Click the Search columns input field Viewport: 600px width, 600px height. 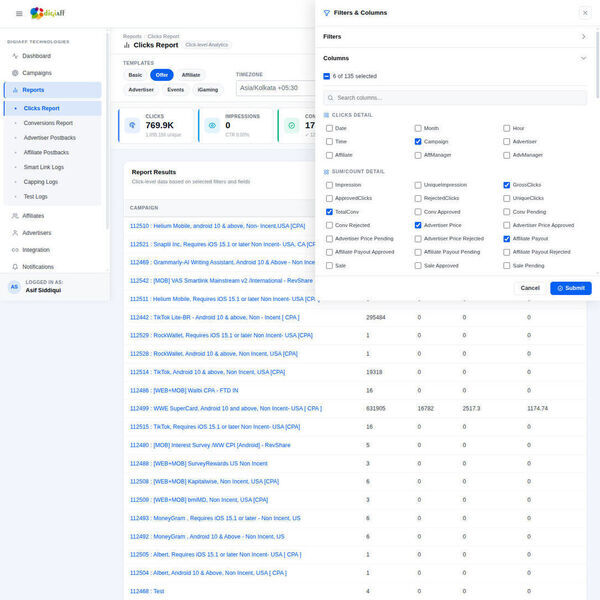click(x=455, y=98)
